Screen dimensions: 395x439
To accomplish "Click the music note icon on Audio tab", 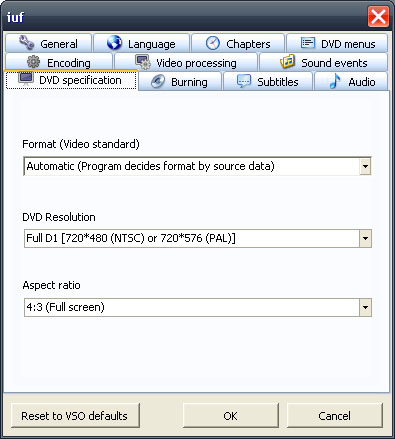I will pos(335,81).
